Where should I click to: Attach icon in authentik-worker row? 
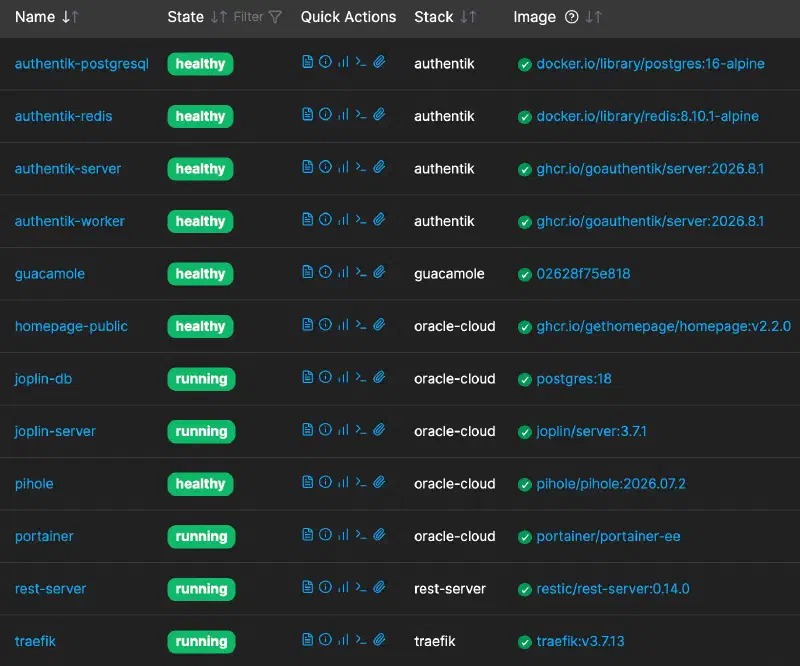coord(379,219)
